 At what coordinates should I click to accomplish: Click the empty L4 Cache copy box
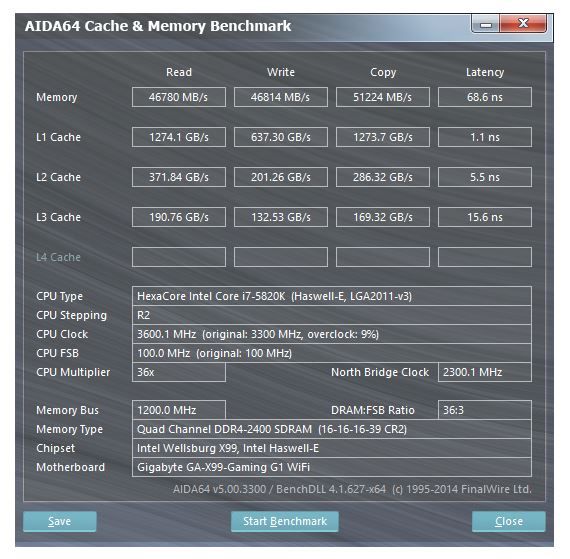[x=383, y=257]
